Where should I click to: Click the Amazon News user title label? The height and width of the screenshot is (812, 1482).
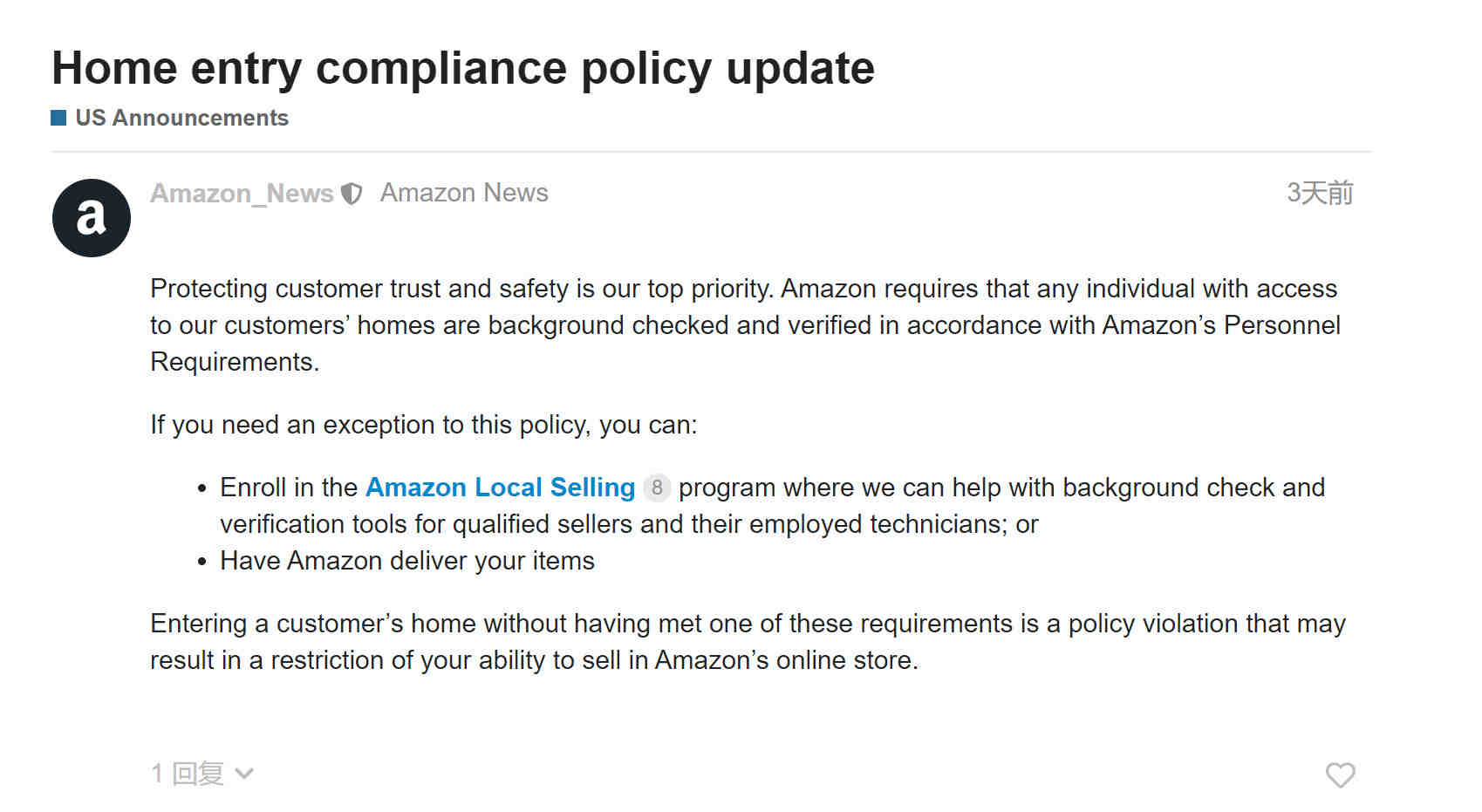point(464,193)
